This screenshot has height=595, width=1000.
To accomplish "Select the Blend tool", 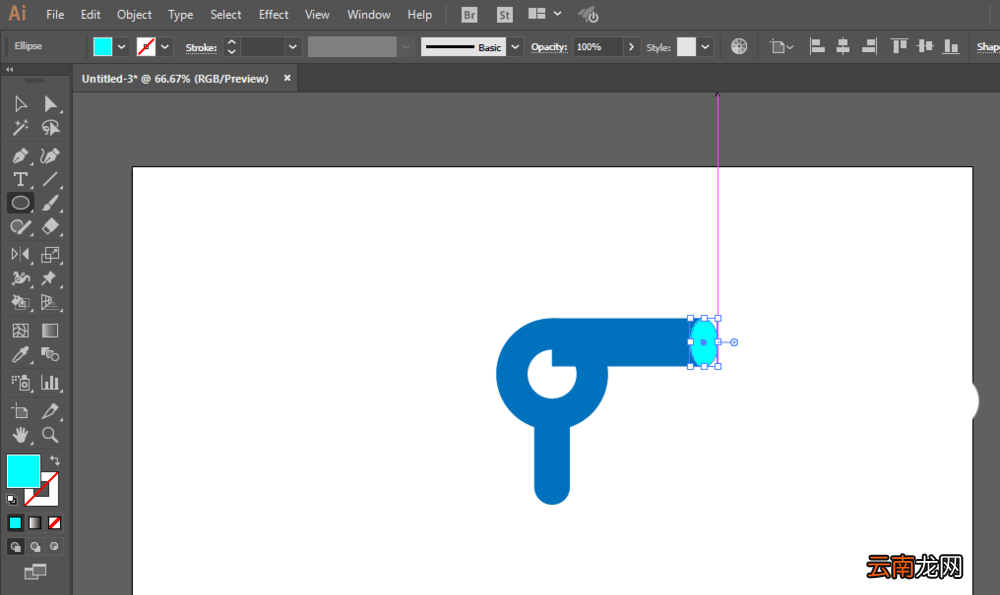I will pyautogui.click(x=50, y=355).
